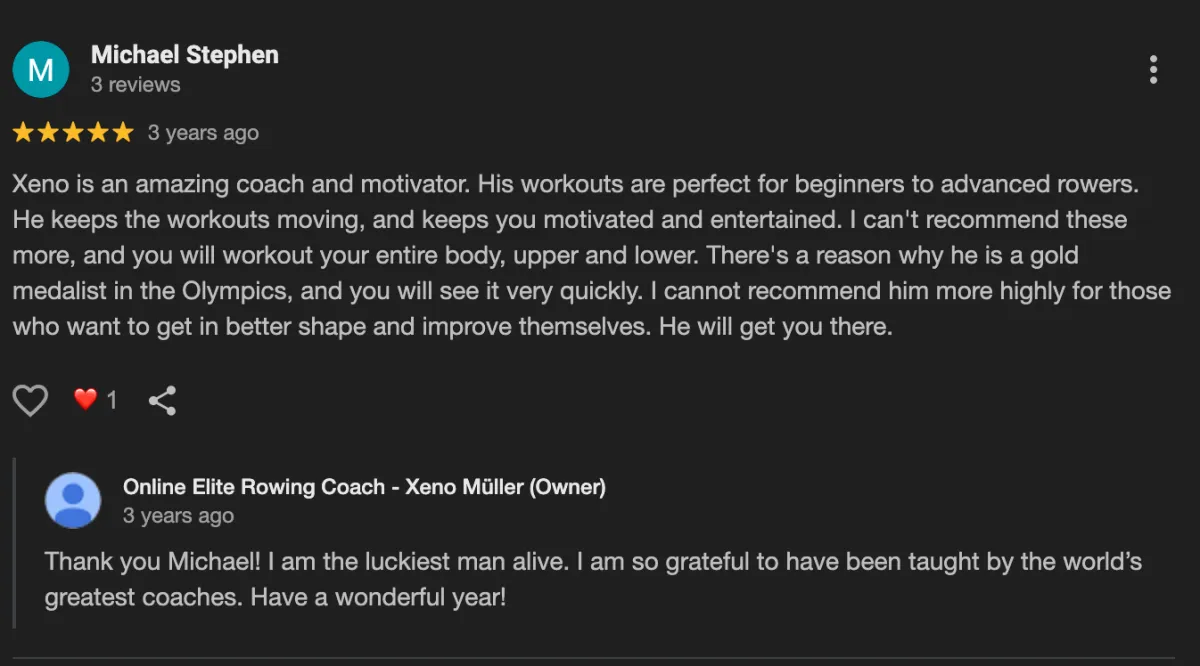
Task: Click the review's '3 years ago' timestamp
Action: [x=203, y=133]
